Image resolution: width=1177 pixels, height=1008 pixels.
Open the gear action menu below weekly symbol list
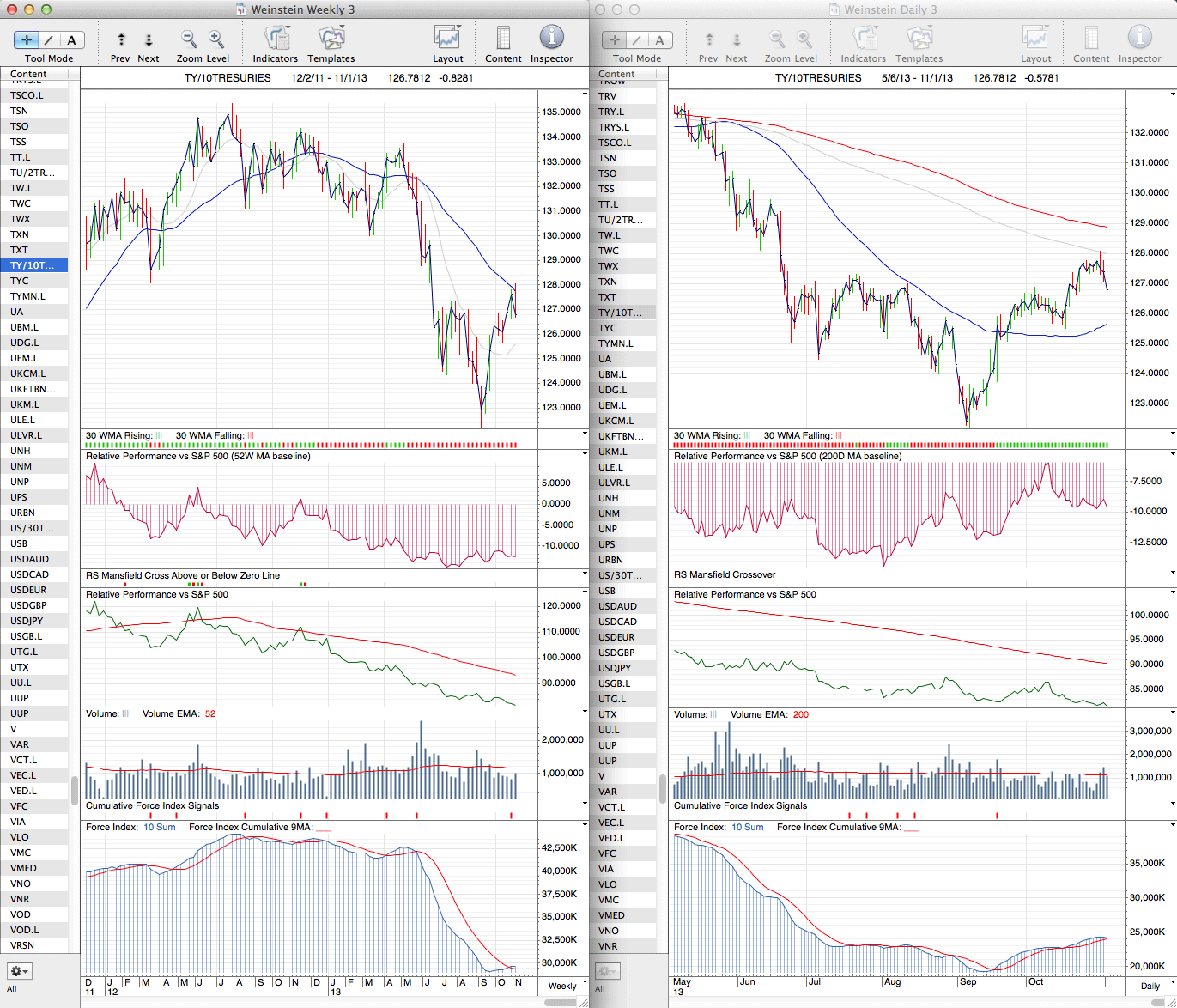[19, 971]
